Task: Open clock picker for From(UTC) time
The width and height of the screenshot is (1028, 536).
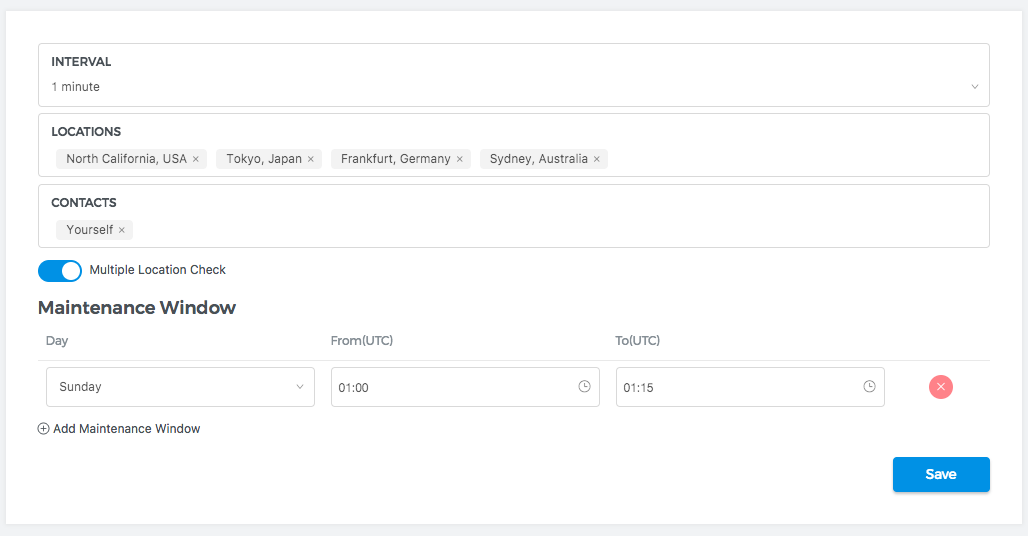Action: (585, 387)
